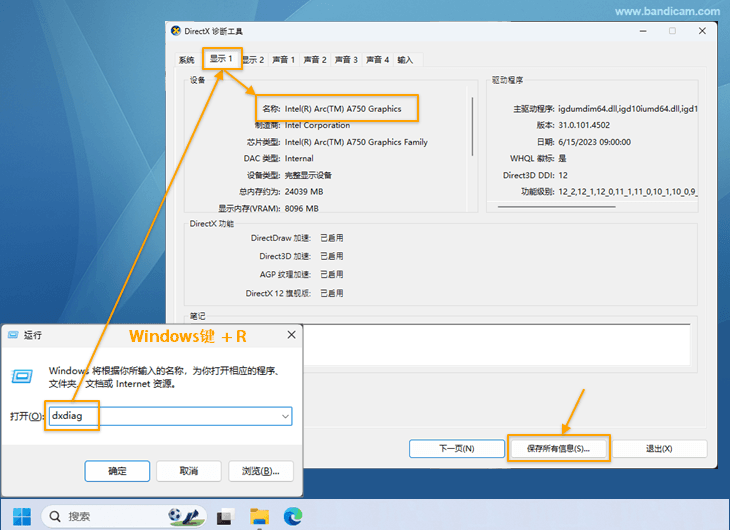Viewport: 730px width, 530px height.
Task: Click the taskbar 搜索 search box
Action: tap(124, 516)
